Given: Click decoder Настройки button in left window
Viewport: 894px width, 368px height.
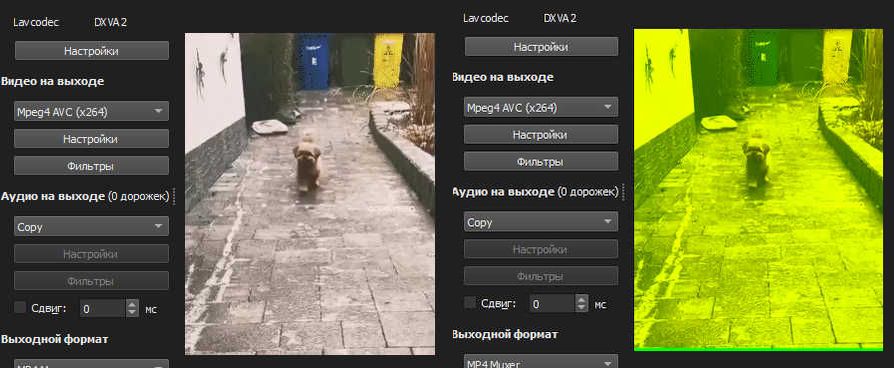Looking at the screenshot, I should point(91,51).
